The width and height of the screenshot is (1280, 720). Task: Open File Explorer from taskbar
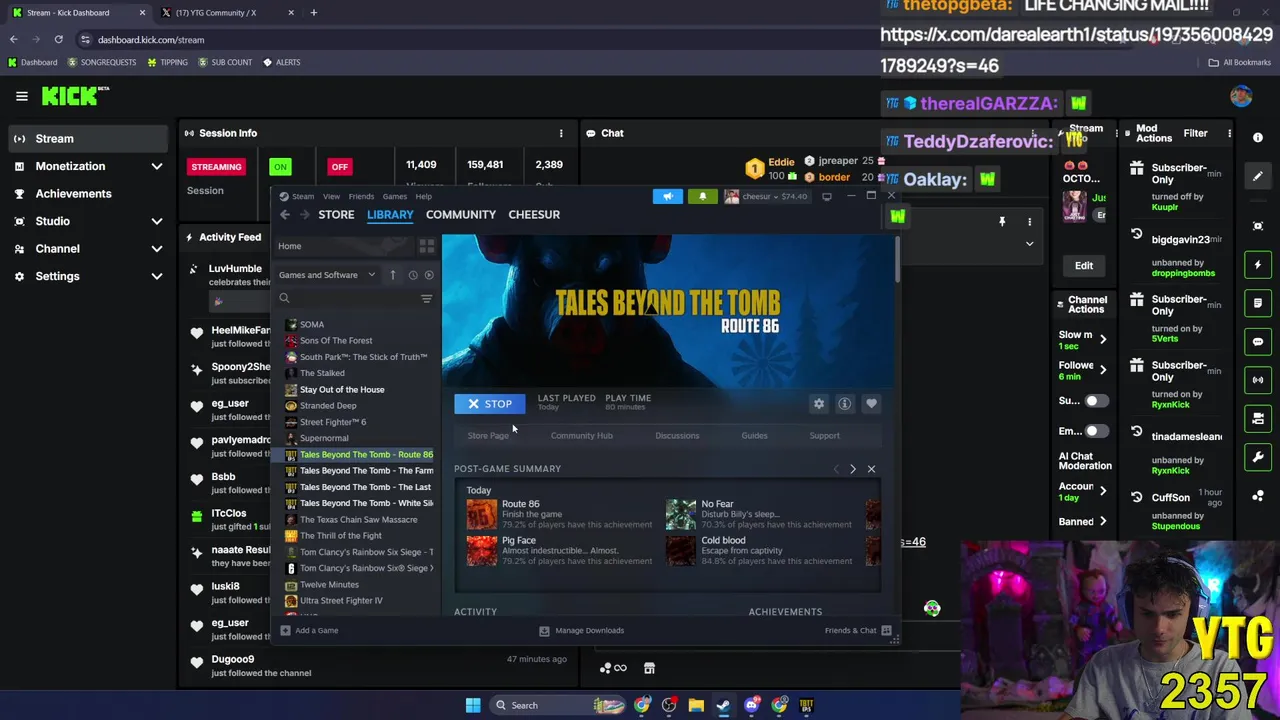[696, 705]
